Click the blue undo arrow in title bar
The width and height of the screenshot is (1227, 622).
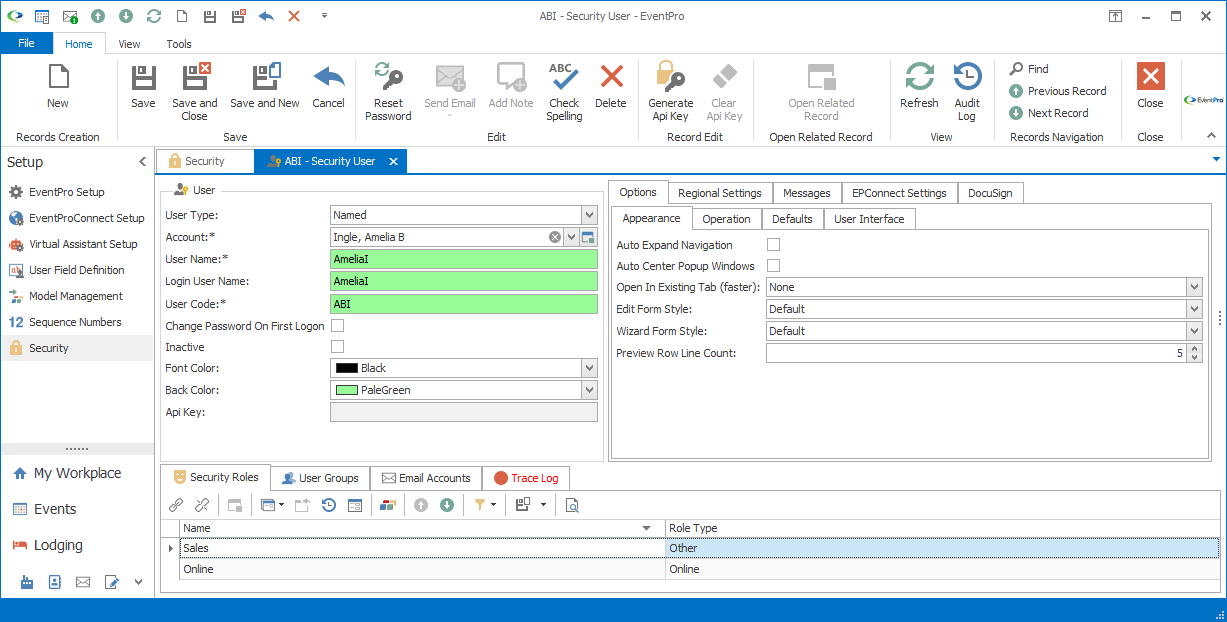pyautogui.click(x=266, y=16)
